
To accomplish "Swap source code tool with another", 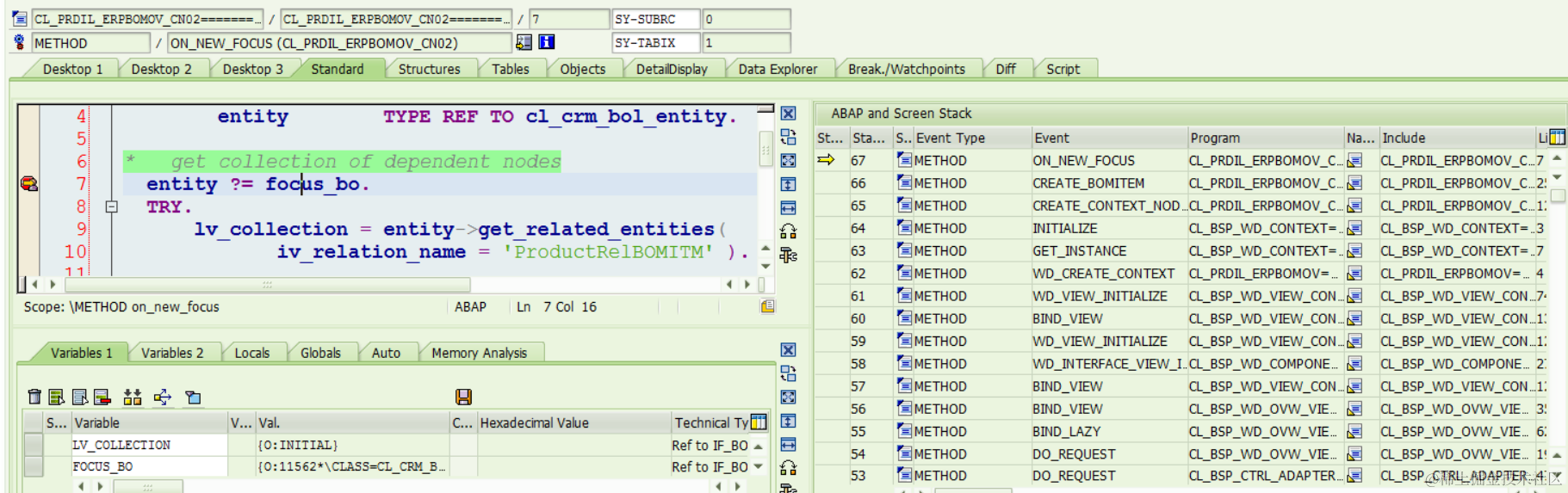I will [788, 231].
